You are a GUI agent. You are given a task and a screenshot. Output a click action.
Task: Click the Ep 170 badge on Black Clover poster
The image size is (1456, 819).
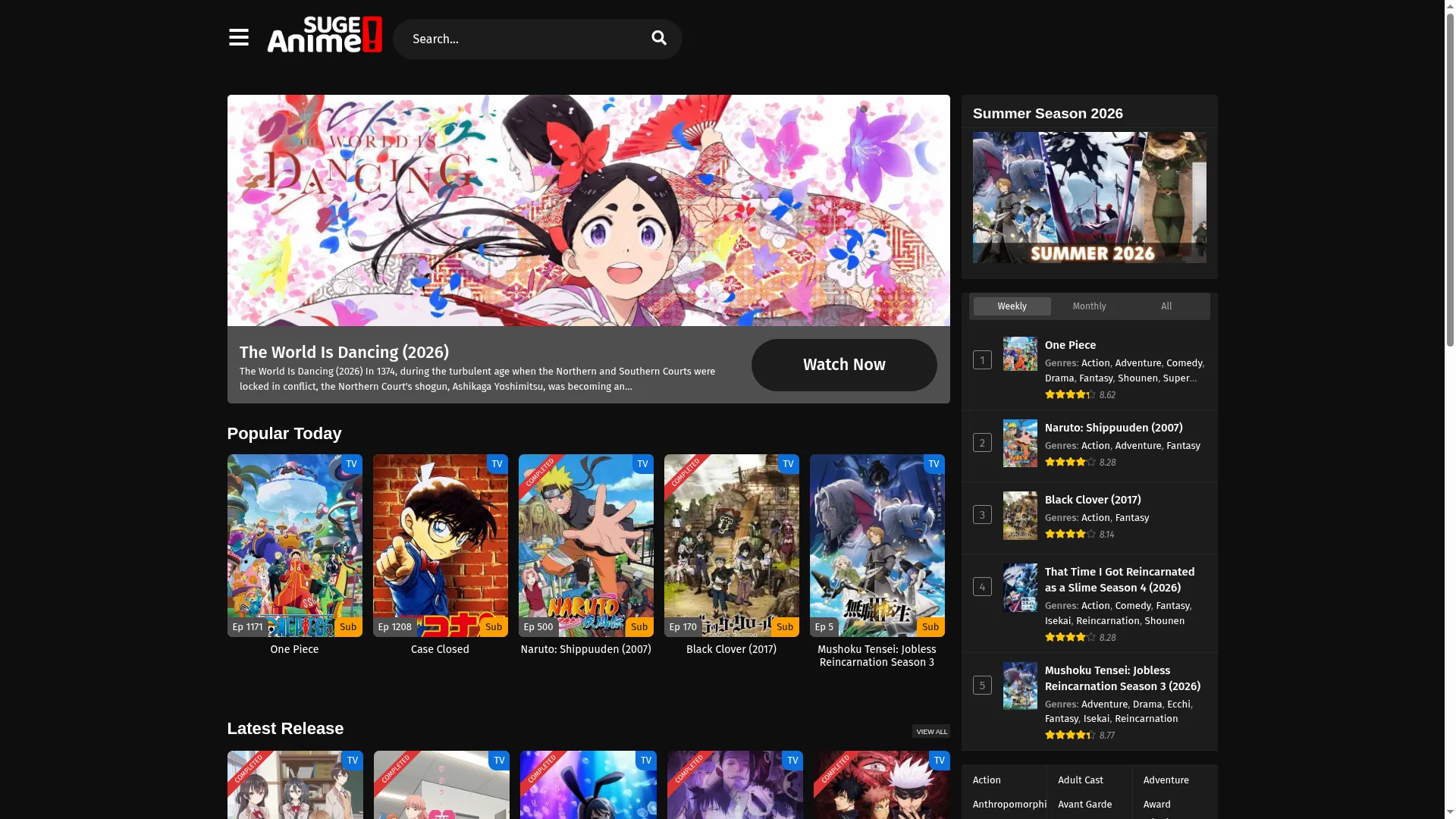tap(683, 627)
